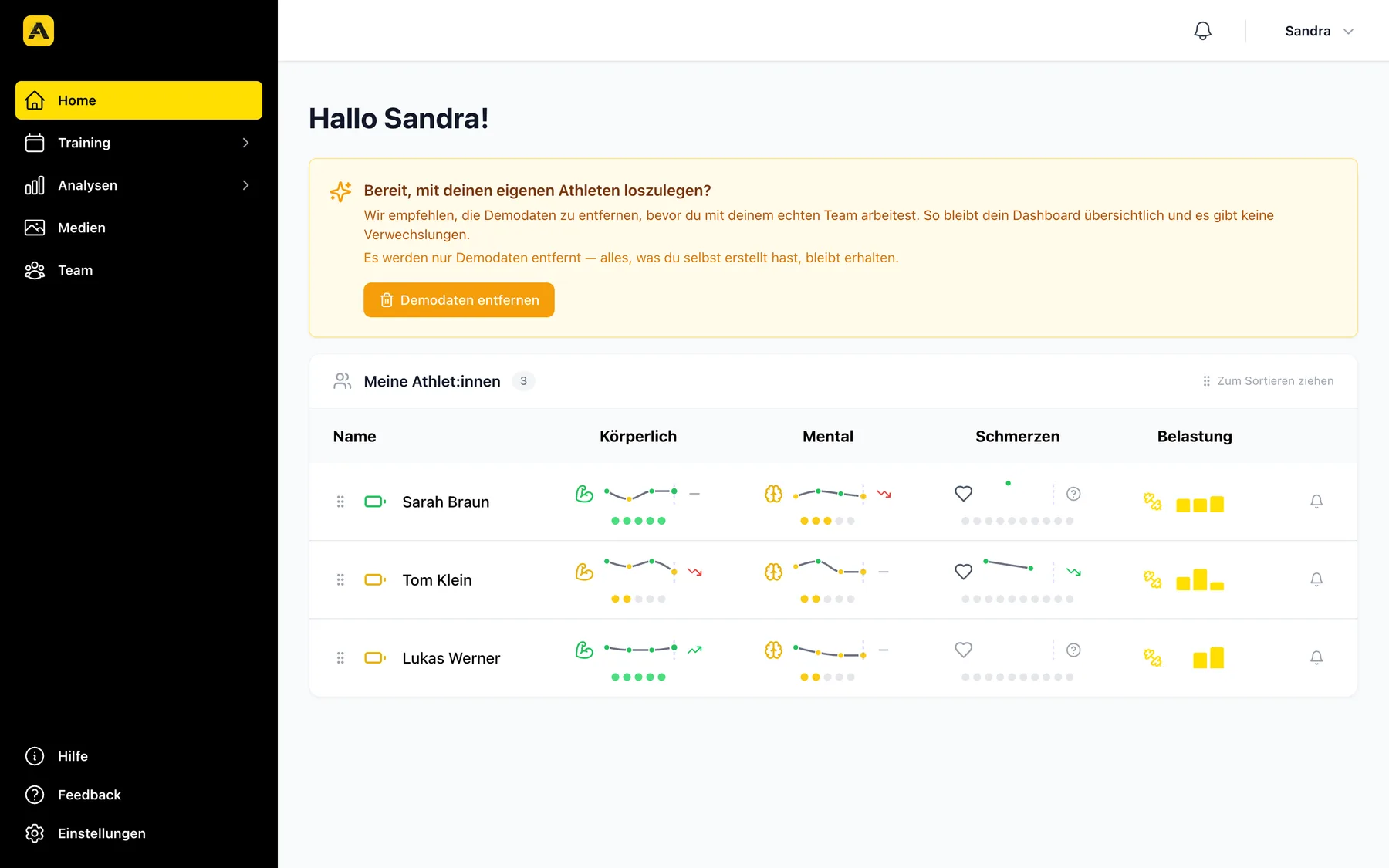Open the Feedback page
Viewport: 1389px width, 868px height.
139,795
